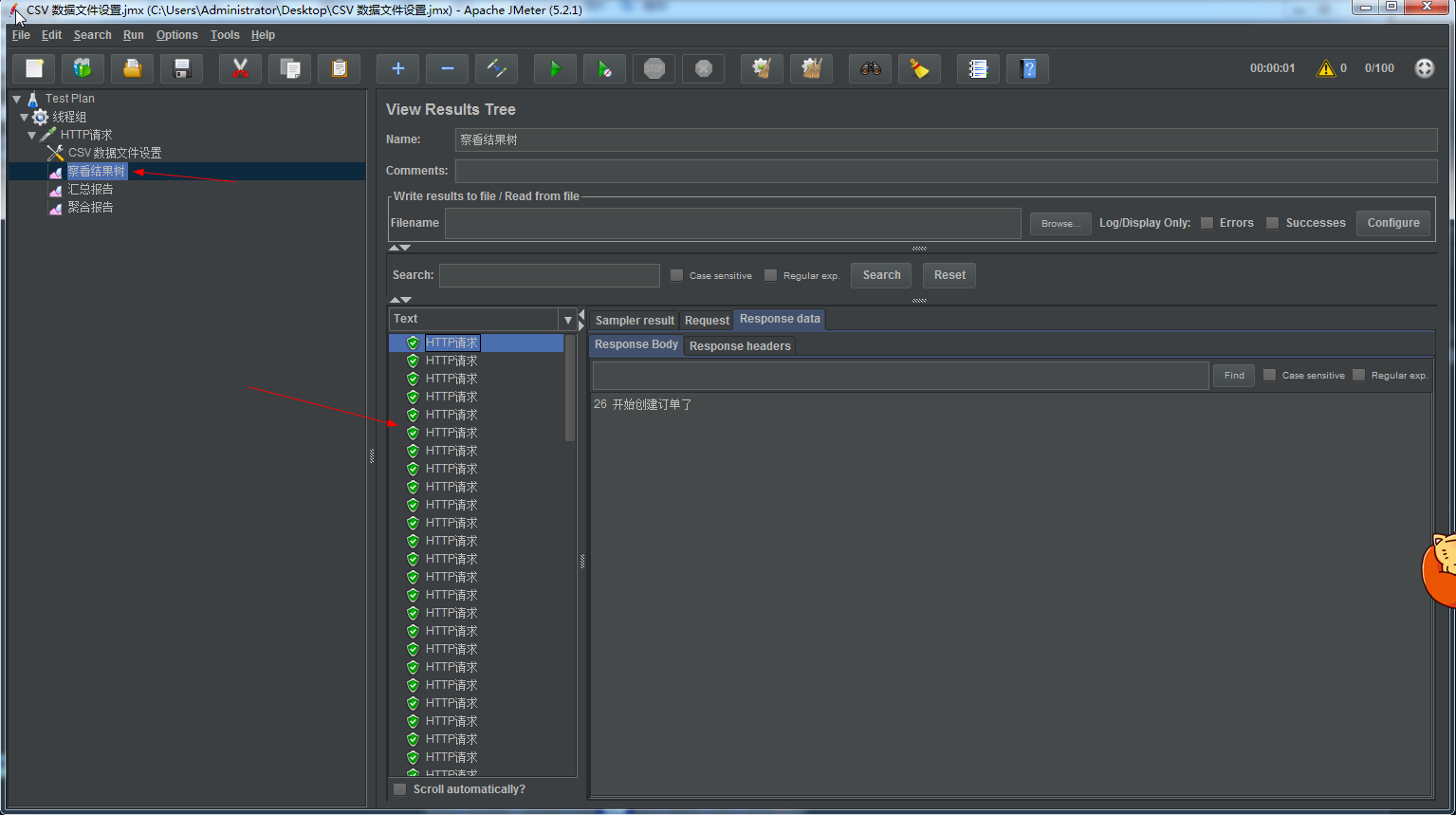1456x815 pixels.
Task: Collapse the Test Plan tree node
Action: coord(17,99)
